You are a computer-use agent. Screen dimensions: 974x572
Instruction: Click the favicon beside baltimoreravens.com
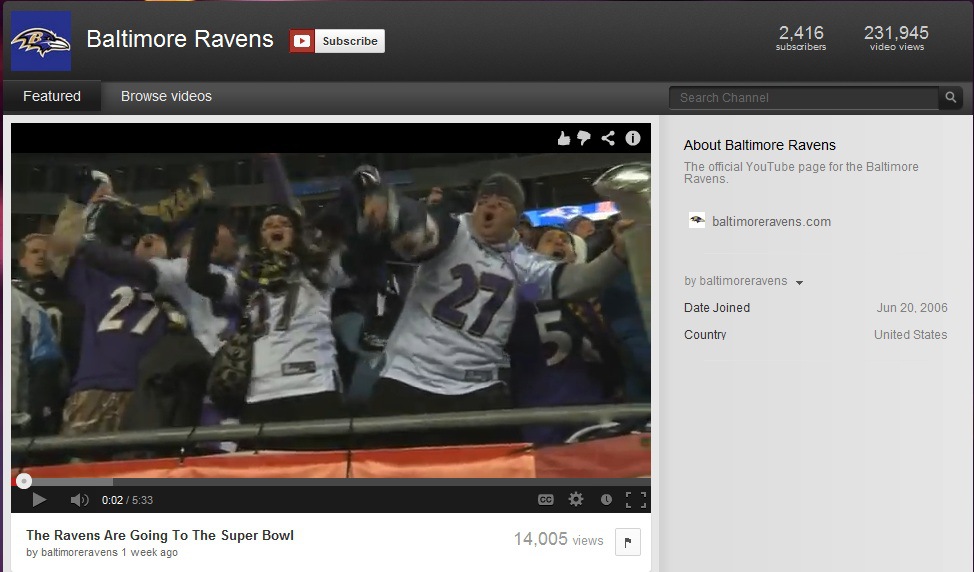(697, 220)
